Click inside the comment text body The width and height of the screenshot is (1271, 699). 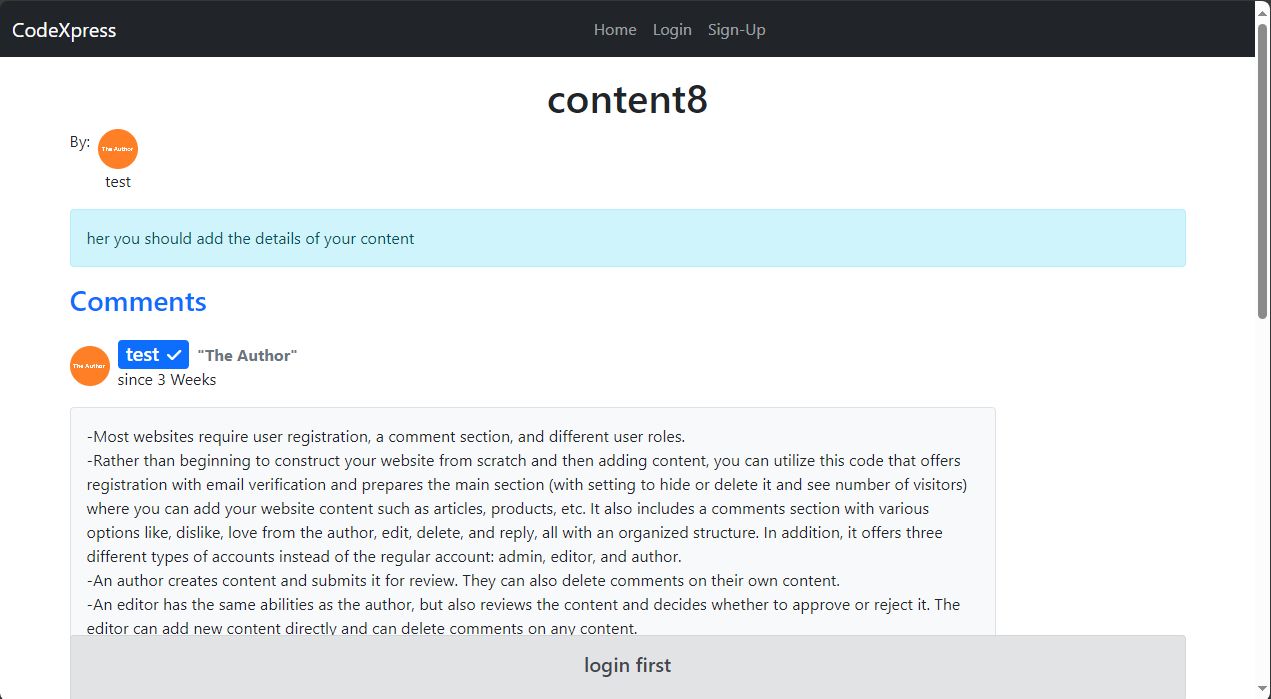(532, 520)
